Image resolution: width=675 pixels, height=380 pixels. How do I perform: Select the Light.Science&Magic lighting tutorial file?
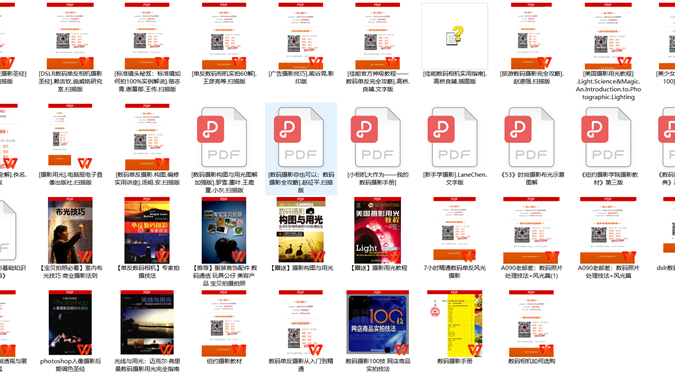608,36
